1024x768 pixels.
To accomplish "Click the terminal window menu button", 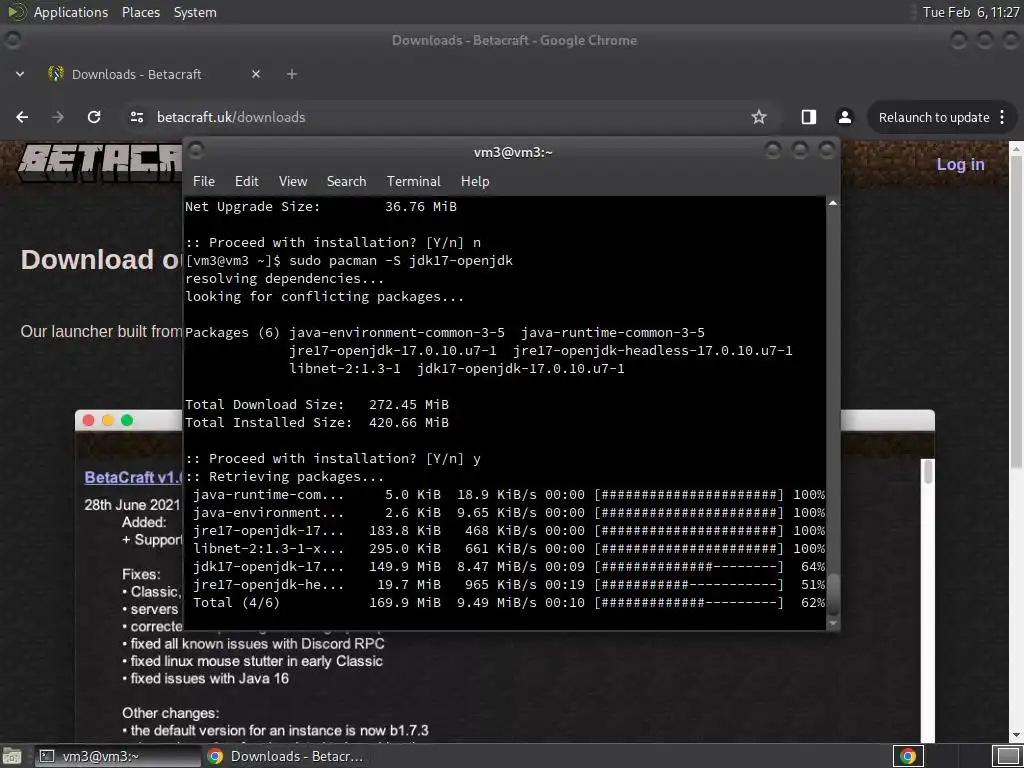I will point(196,151).
